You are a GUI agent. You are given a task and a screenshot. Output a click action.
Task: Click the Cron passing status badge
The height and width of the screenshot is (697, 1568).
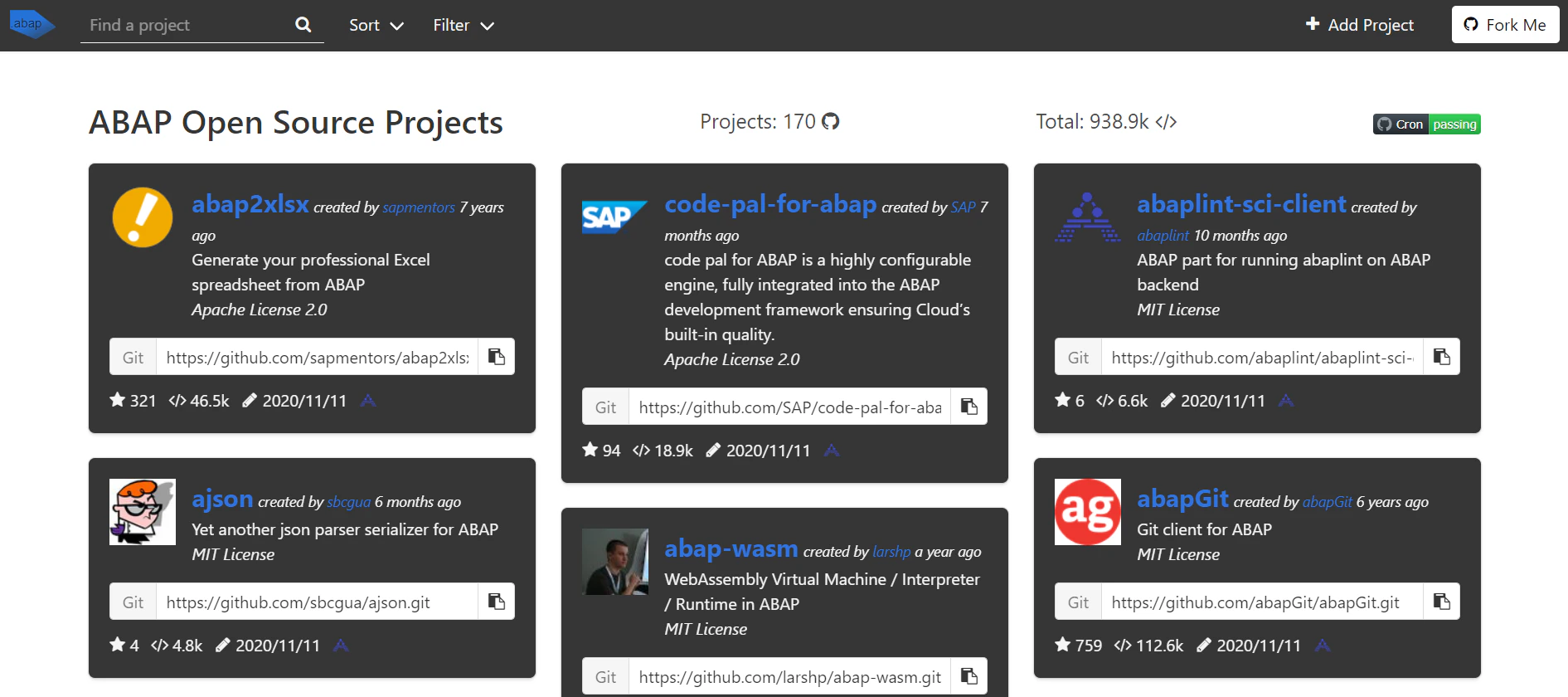(x=1426, y=124)
